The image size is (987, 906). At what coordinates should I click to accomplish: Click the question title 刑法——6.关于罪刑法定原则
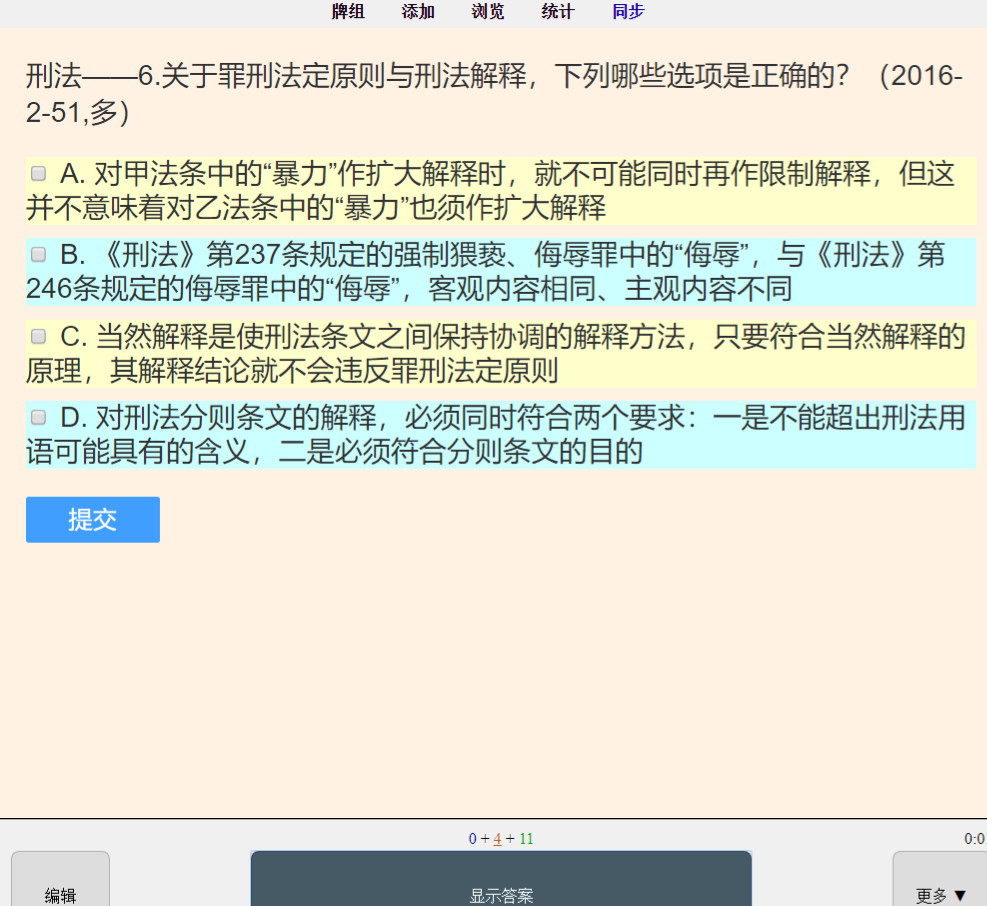click(494, 94)
